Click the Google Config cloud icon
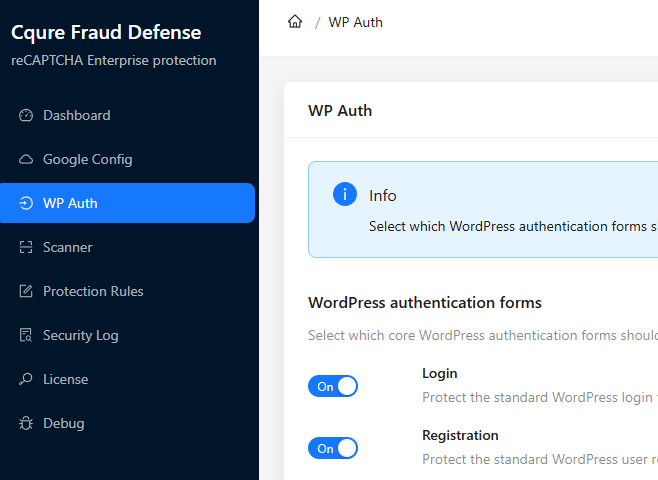This screenshot has height=480, width=658. tap(26, 159)
